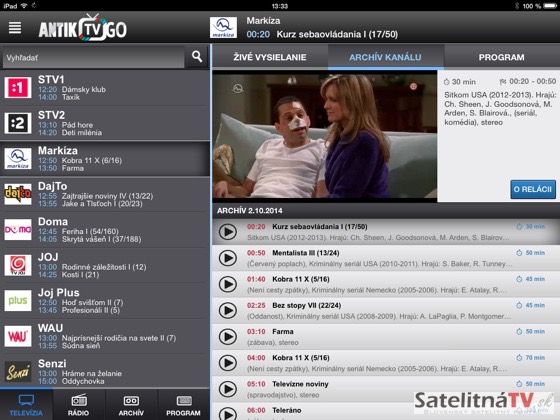Viewport: 560px width, 420px height.
Task: Click the O relácii button
Action: (x=532, y=189)
